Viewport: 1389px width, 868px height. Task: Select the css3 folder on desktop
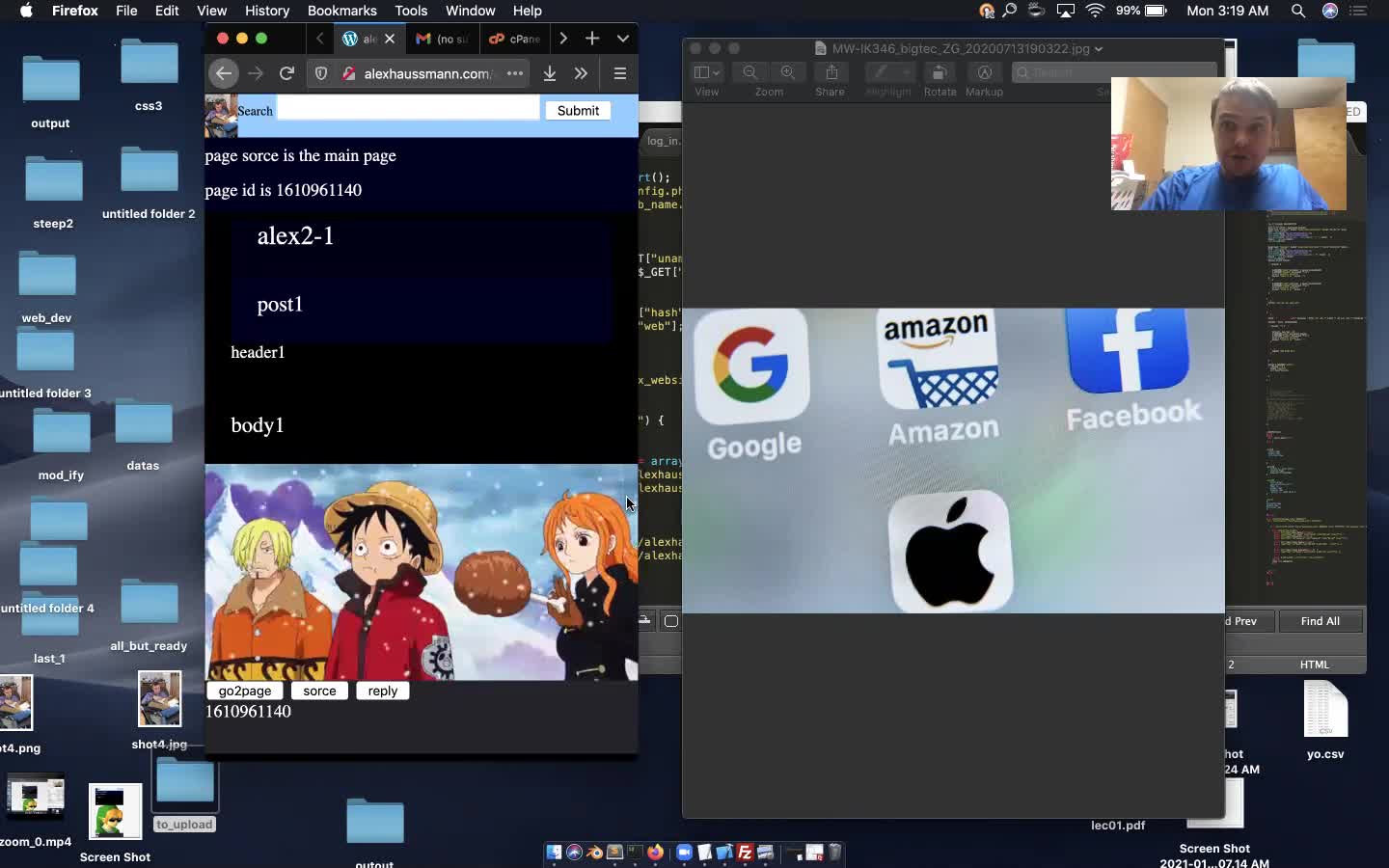pos(149,75)
